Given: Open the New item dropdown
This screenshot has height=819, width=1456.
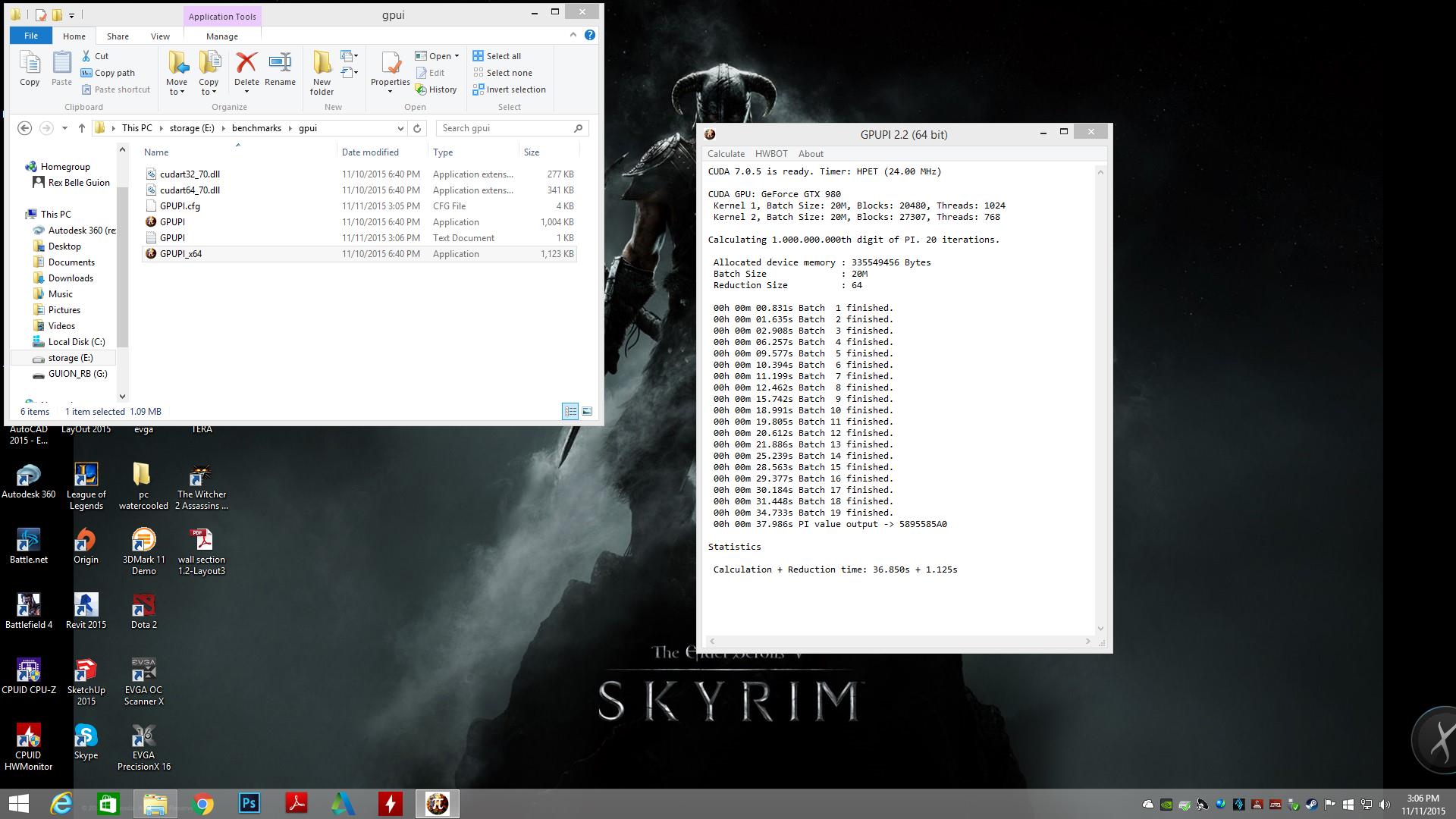Looking at the screenshot, I should [x=350, y=56].
